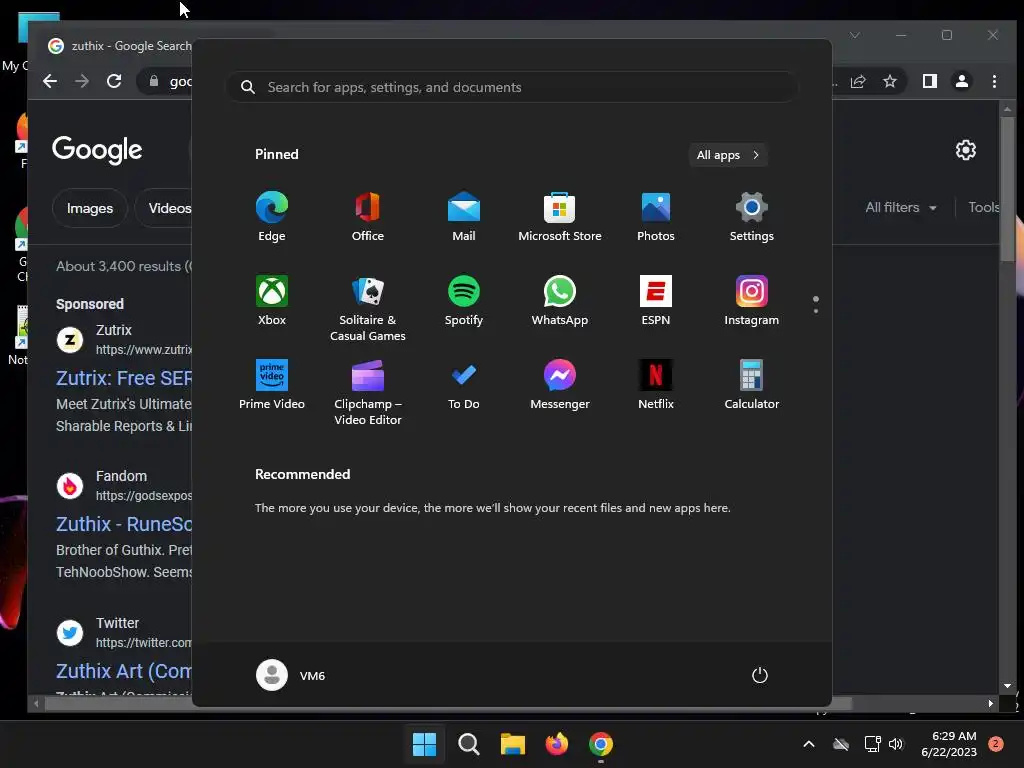1024x768 pixels.
Task: Open the network status tray icon
Action: 872,744
